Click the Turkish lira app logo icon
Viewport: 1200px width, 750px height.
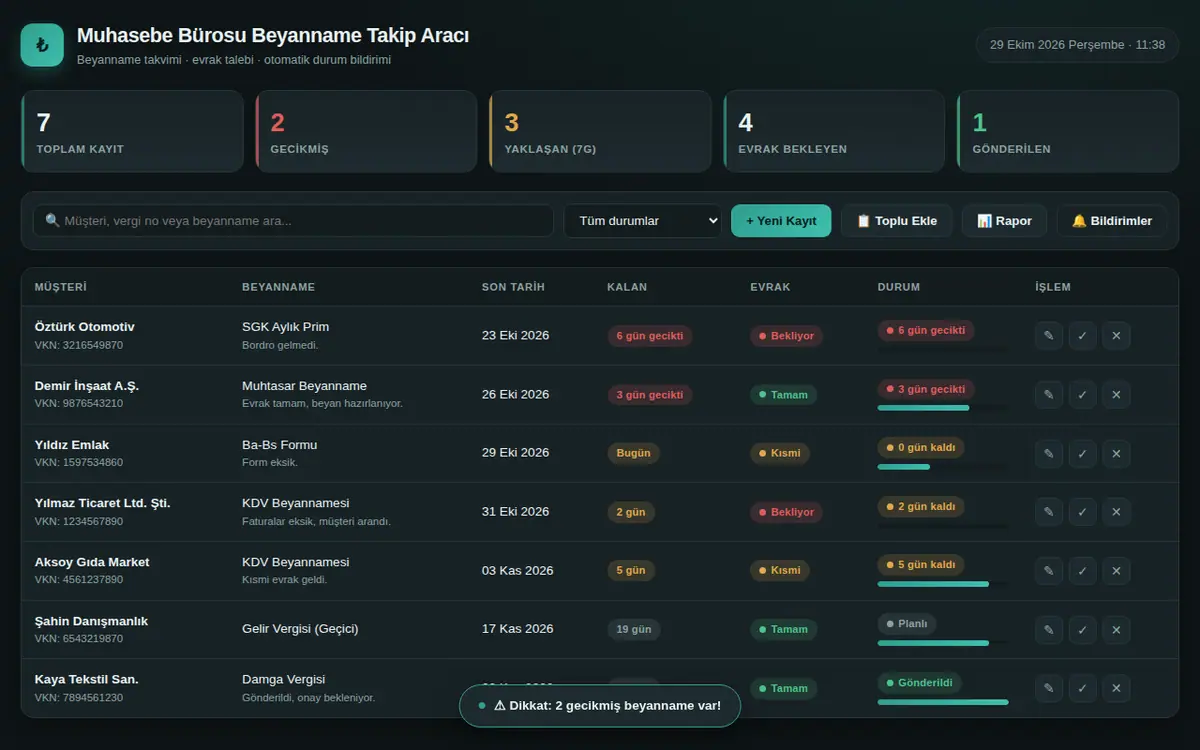(42, 45)
